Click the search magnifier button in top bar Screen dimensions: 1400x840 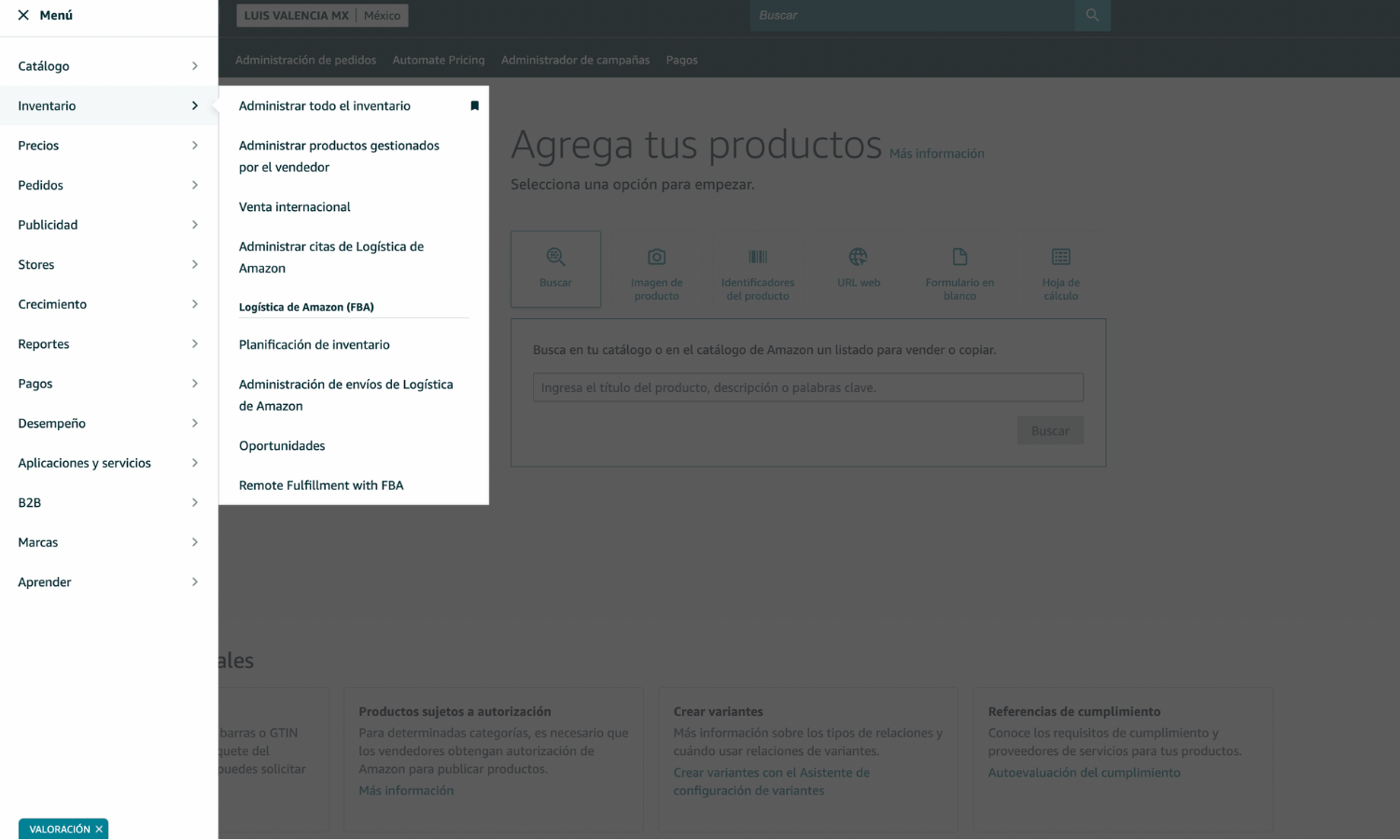pos(1092,15)
